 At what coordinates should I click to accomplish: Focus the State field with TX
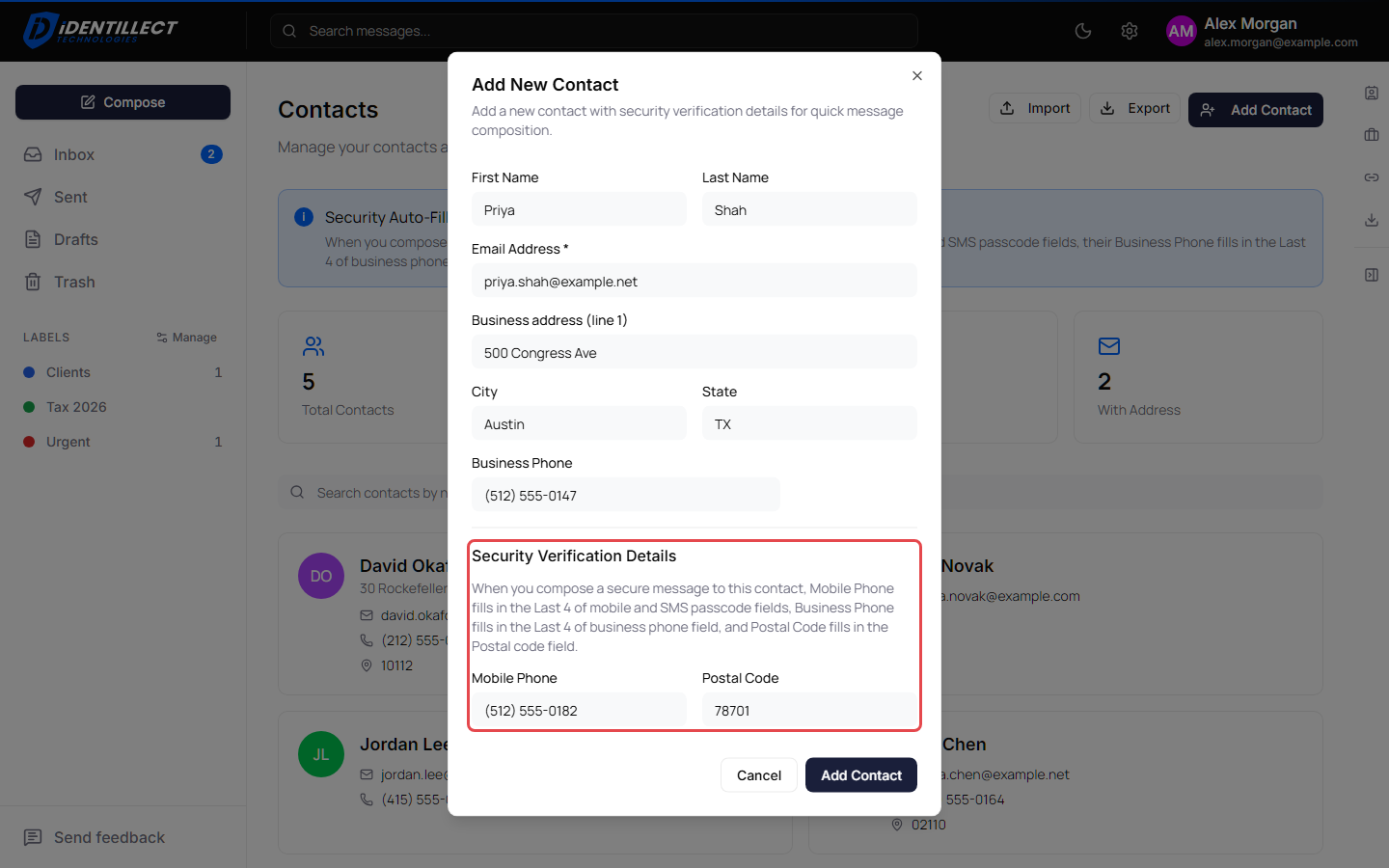(809, 423)
